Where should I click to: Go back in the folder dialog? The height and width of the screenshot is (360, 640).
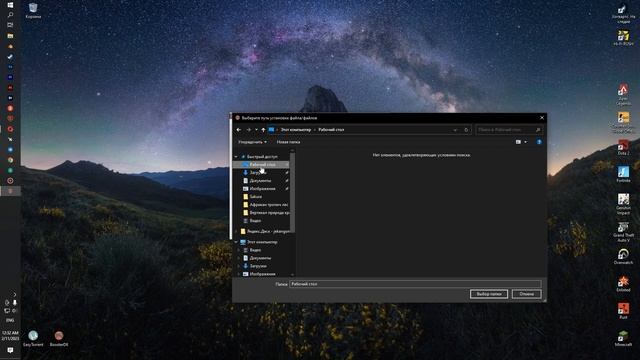tap(239, 130)
